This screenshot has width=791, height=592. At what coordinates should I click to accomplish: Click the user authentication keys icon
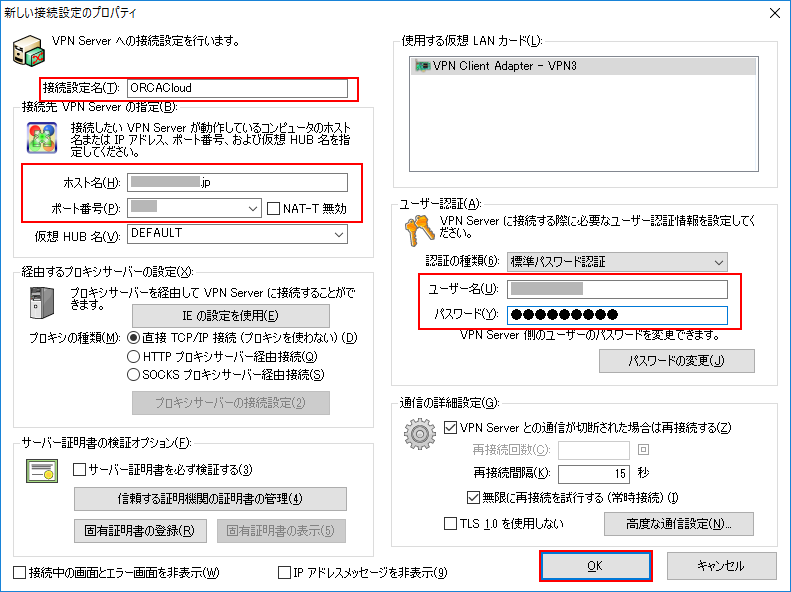coord(420,230)
